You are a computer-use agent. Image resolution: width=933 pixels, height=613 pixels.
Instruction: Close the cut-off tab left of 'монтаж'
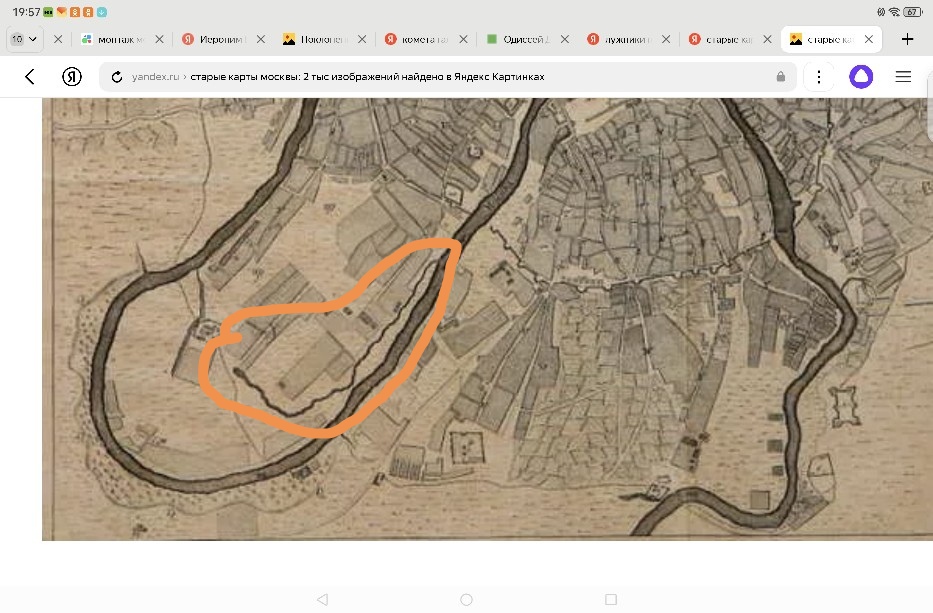coord(58,39)
